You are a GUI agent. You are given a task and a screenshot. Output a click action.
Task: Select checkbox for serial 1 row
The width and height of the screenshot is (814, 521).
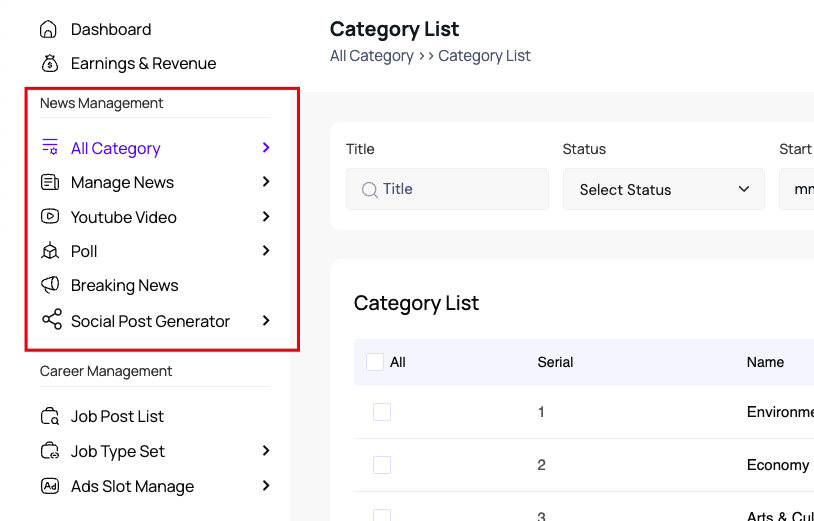(382, 412)
